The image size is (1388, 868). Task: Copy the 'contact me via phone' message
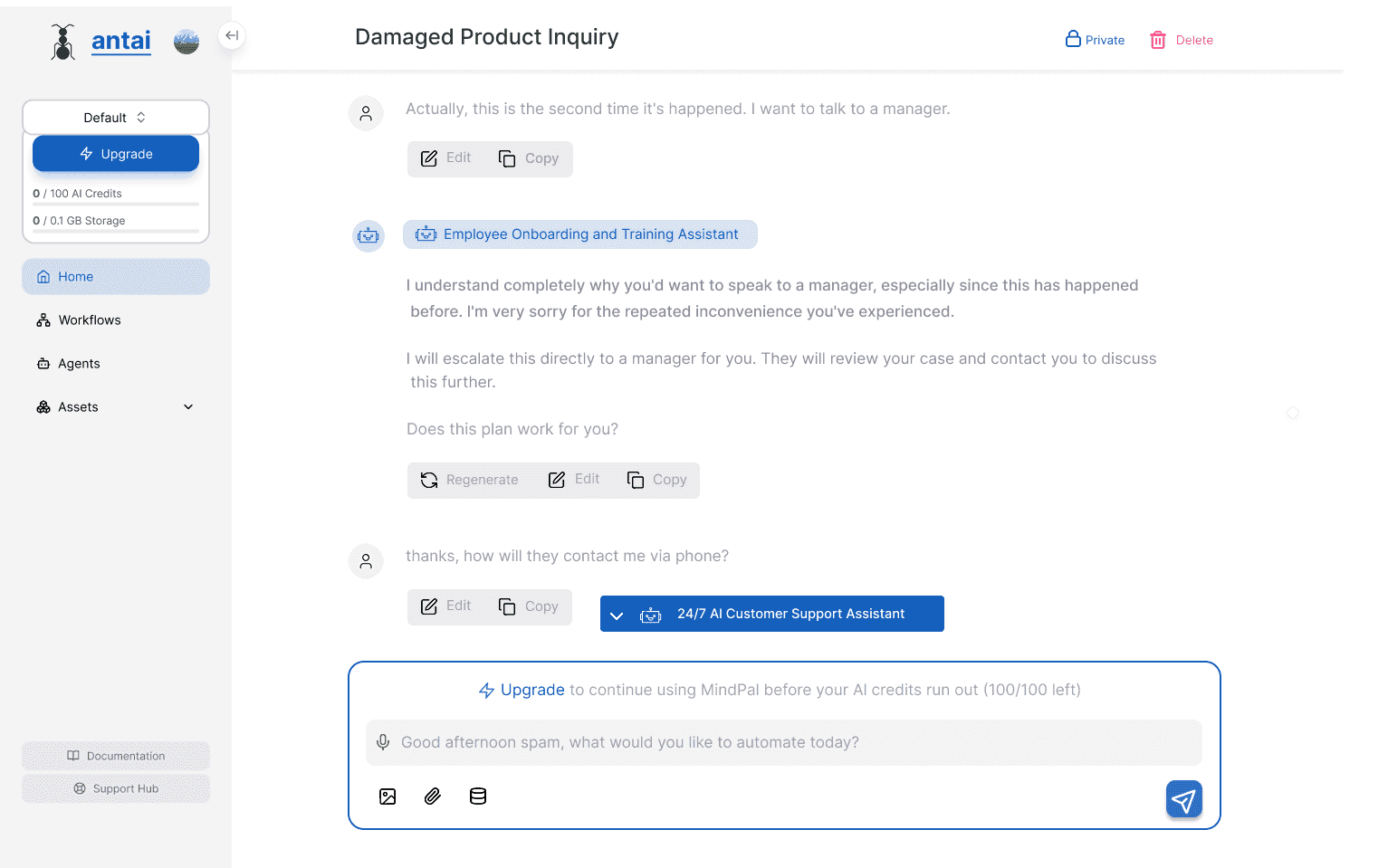click(x=529, y=606)
